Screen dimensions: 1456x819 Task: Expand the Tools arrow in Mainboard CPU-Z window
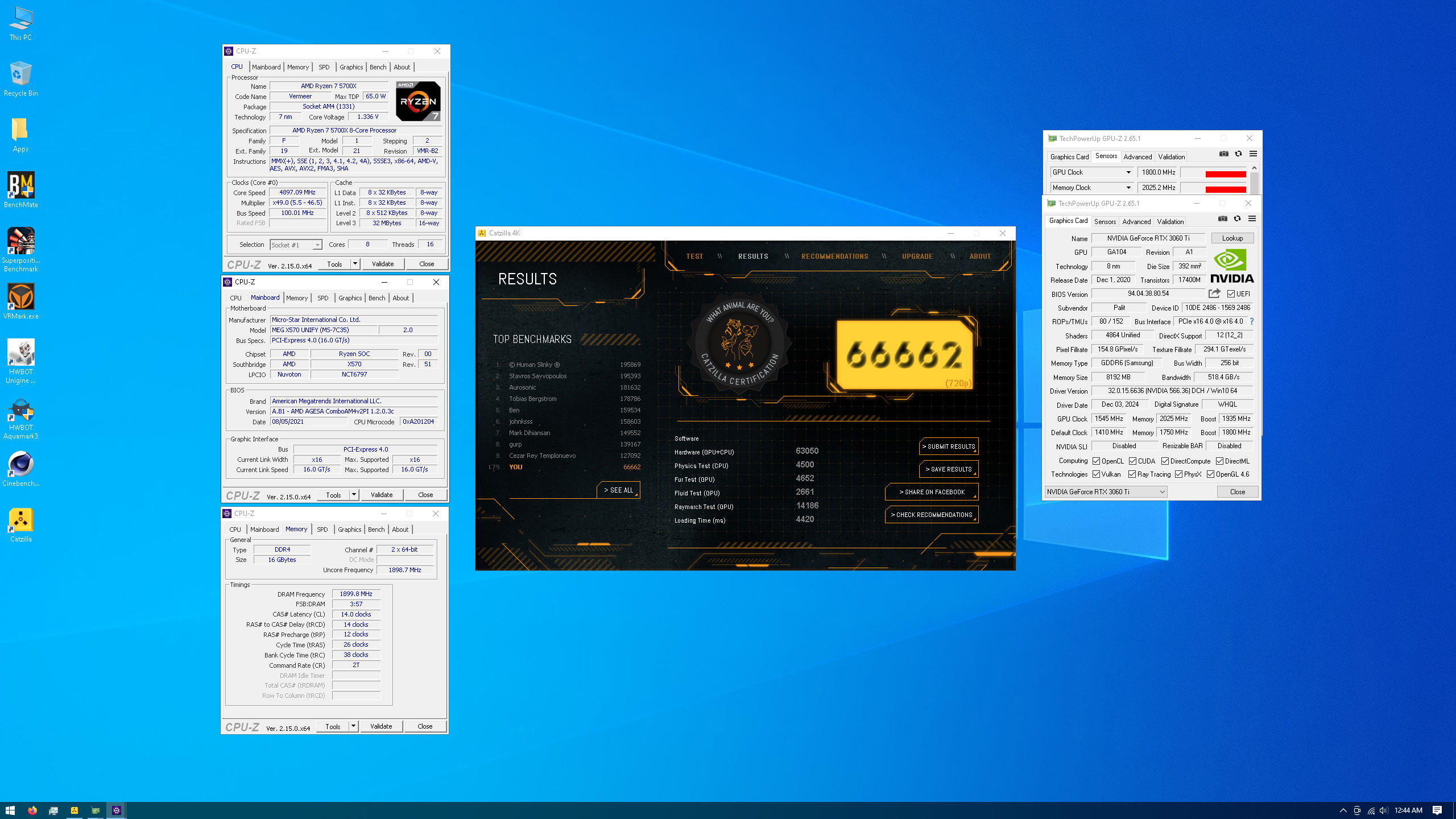click(x=354, y=495)
